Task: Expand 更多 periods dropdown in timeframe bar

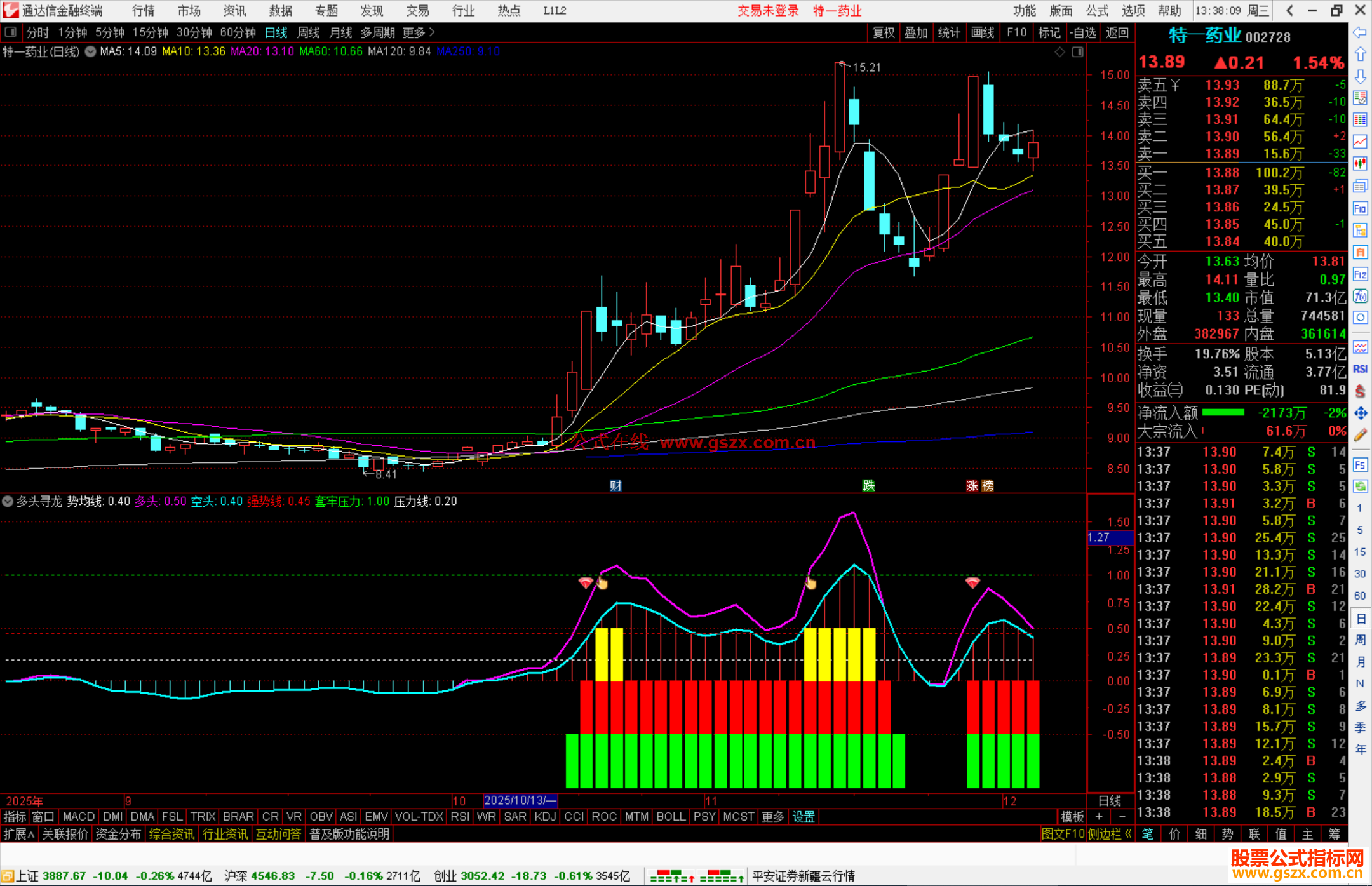Action: 419,32
